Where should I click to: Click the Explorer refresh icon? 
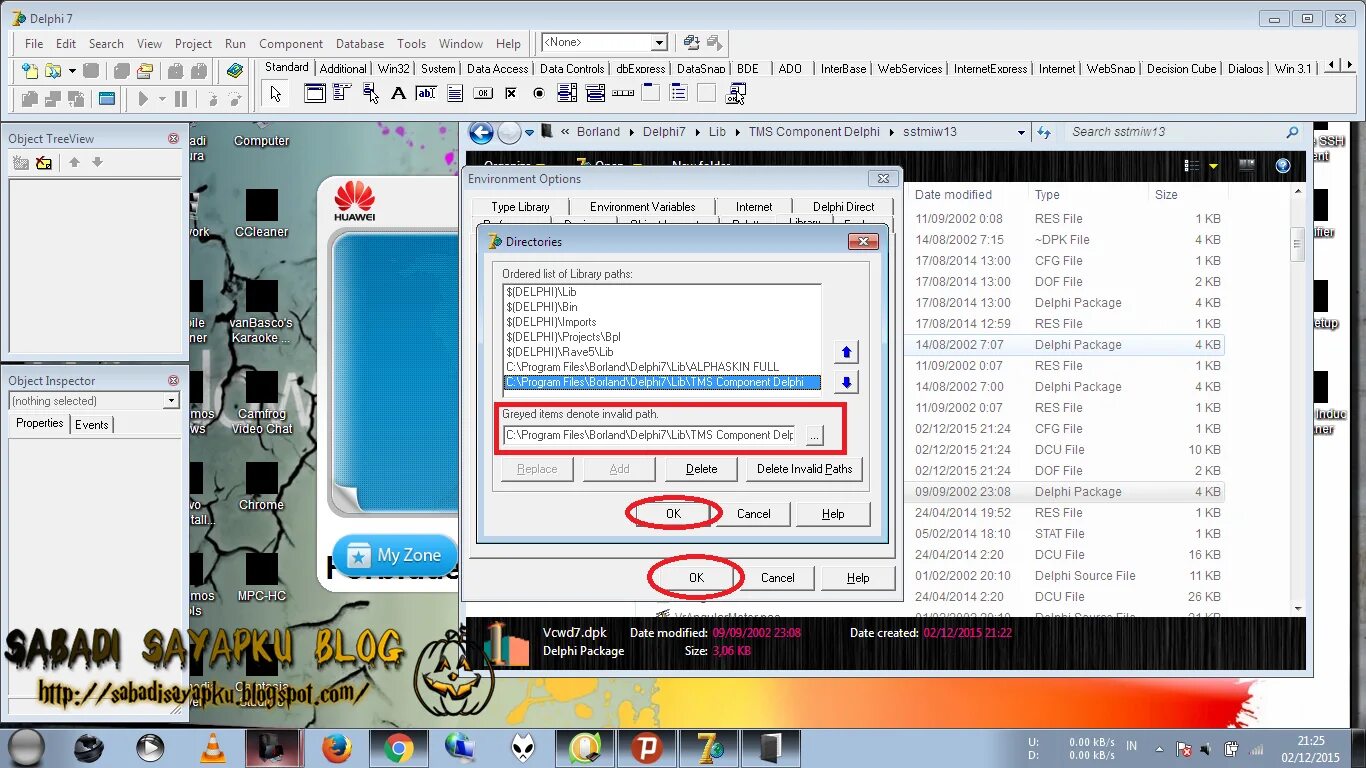point(1044,132)
